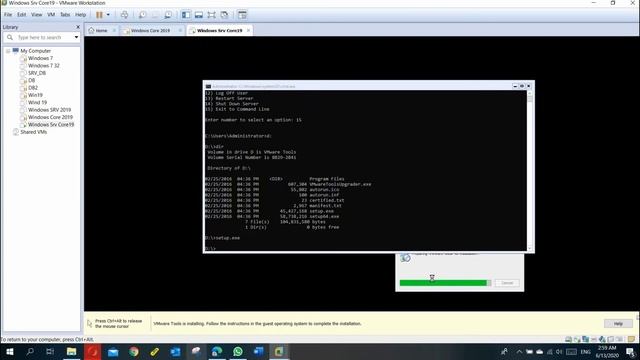
Task: Toggle the Show Library sidebar icon
Action: click(x=186, y=15)
